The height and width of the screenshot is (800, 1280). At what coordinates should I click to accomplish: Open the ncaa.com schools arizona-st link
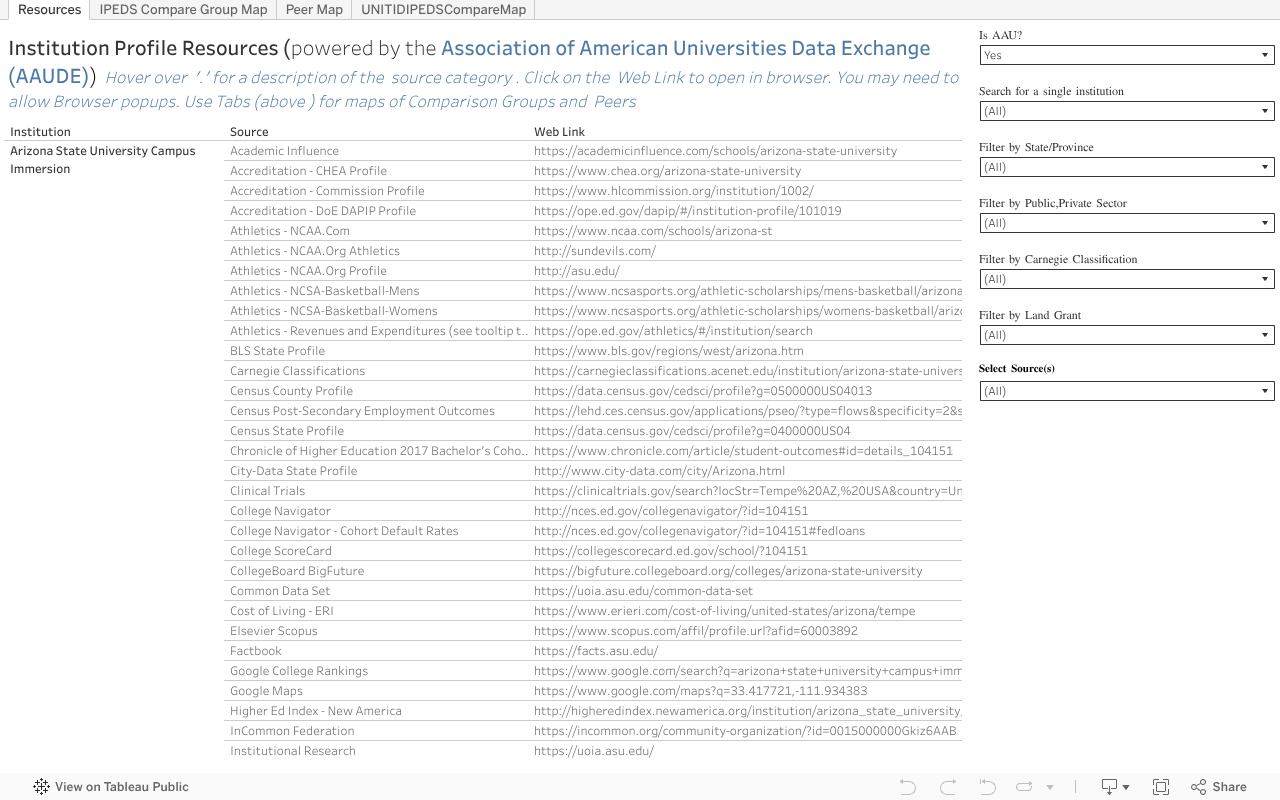[653, 231]
